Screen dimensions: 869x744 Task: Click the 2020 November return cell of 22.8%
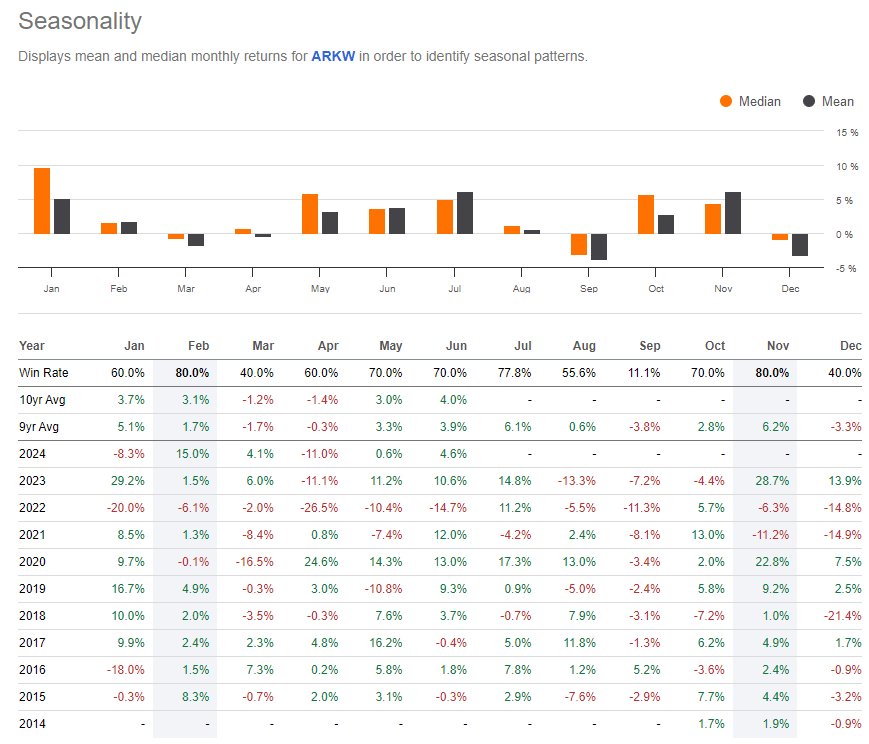(x=772, y=561)
